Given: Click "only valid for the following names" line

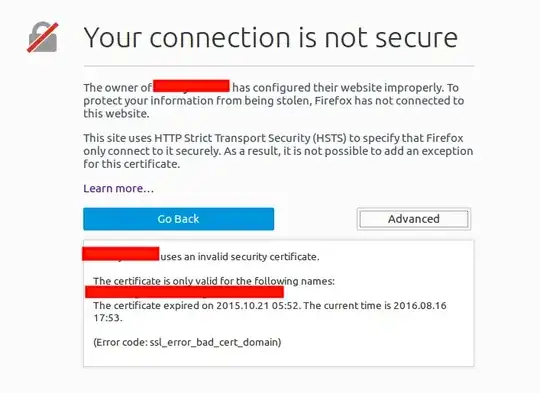Looking at the screenshot, I should (214, 281).
